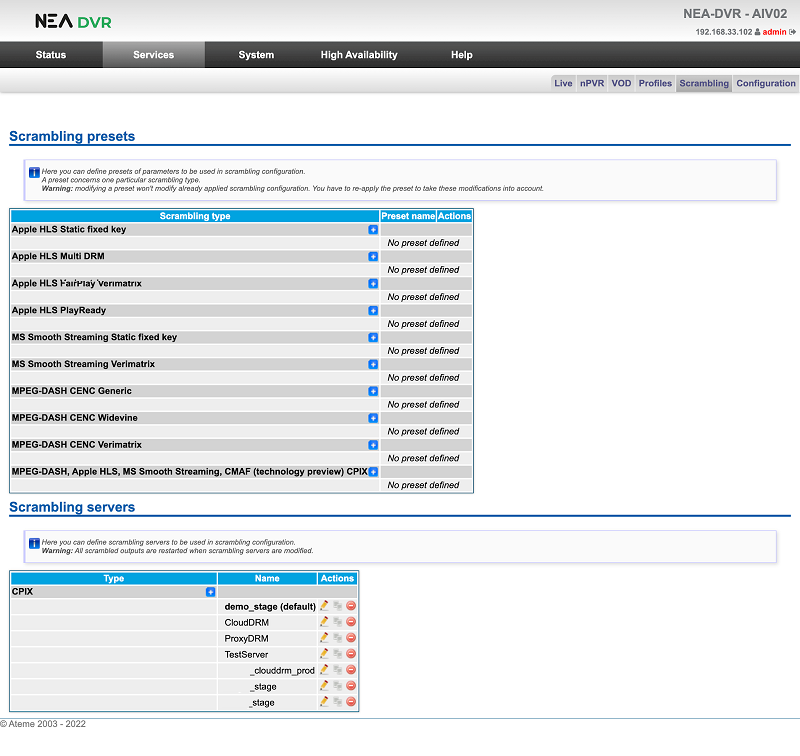Edit the TestServer entry with pencil icon
This screenshot has height=756, width=800.
[324, 654]
